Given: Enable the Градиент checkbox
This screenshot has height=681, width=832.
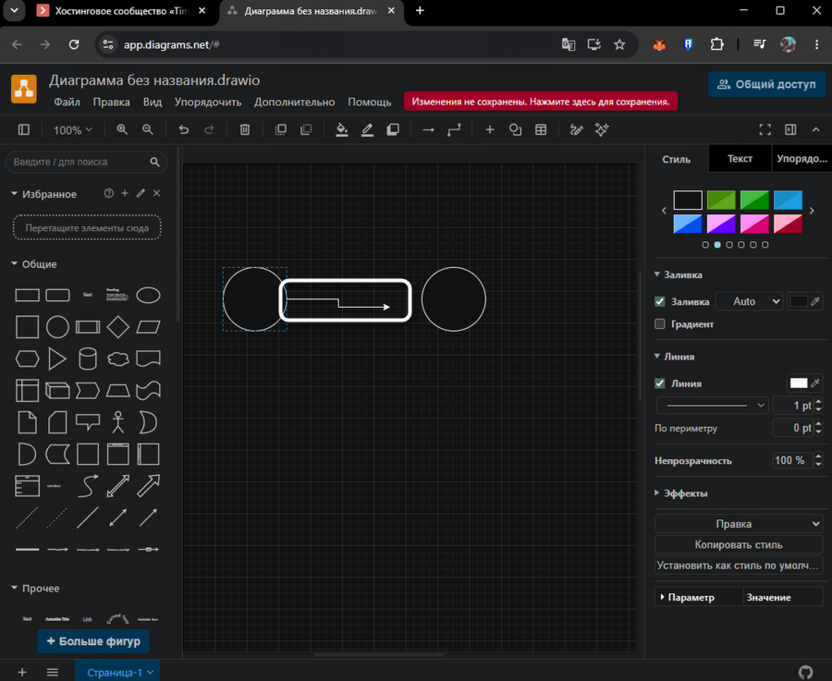Looking at the screenshot, I should coord(660,324).
